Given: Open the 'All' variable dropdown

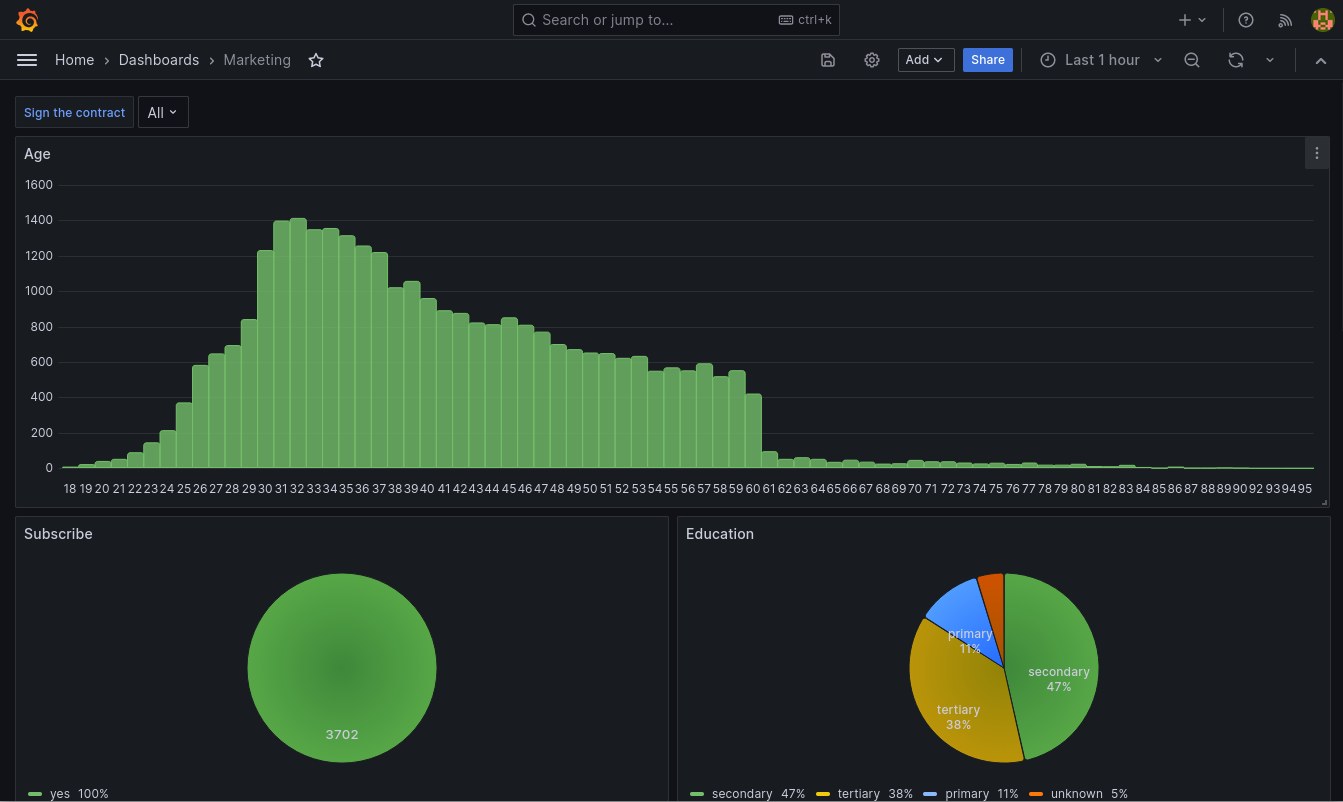Looking at the screenshot, I should click(x=163, y=112).
